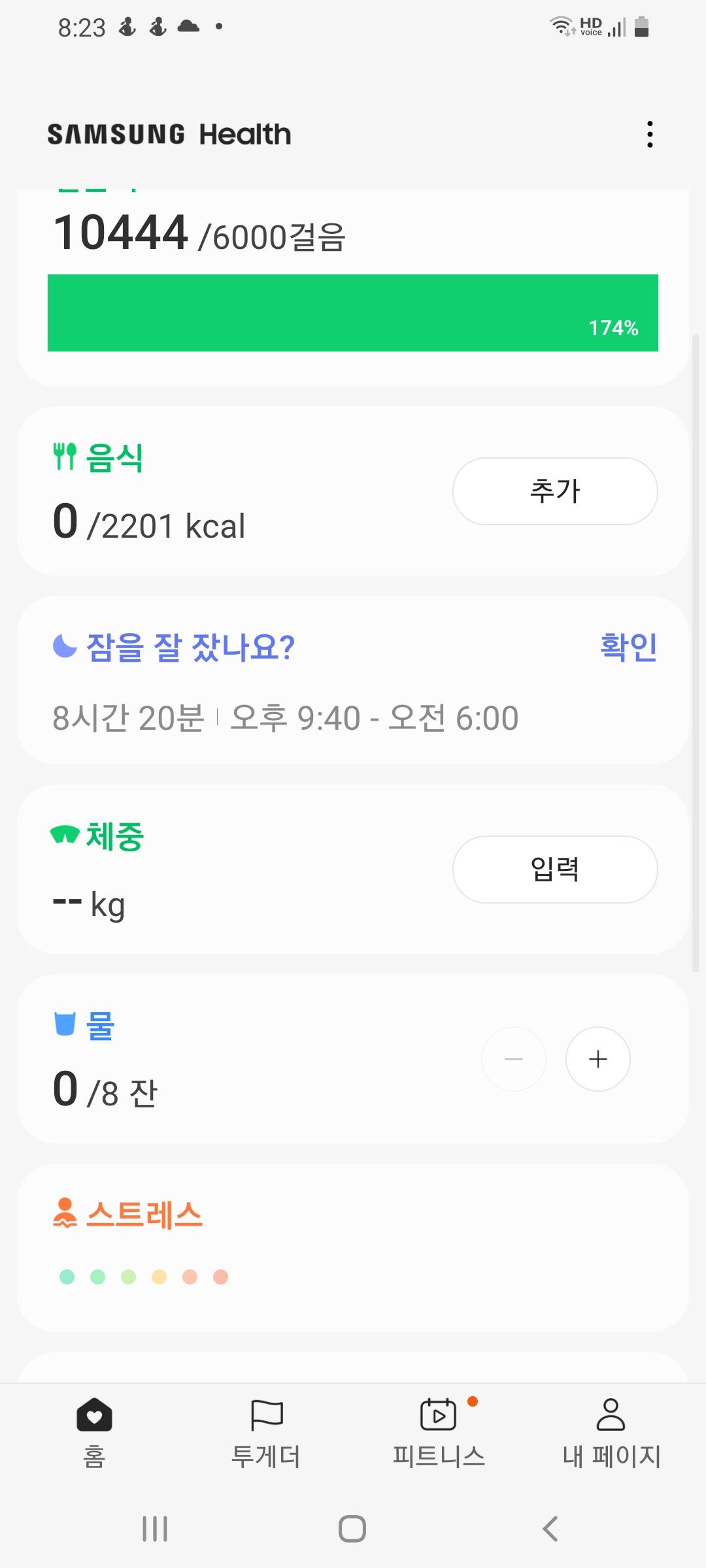The width and height of the screenshot is (706, 1568).
Task: Decrease water glasses with minus button
Action: pyautogui.click(x=514, y=1059)
